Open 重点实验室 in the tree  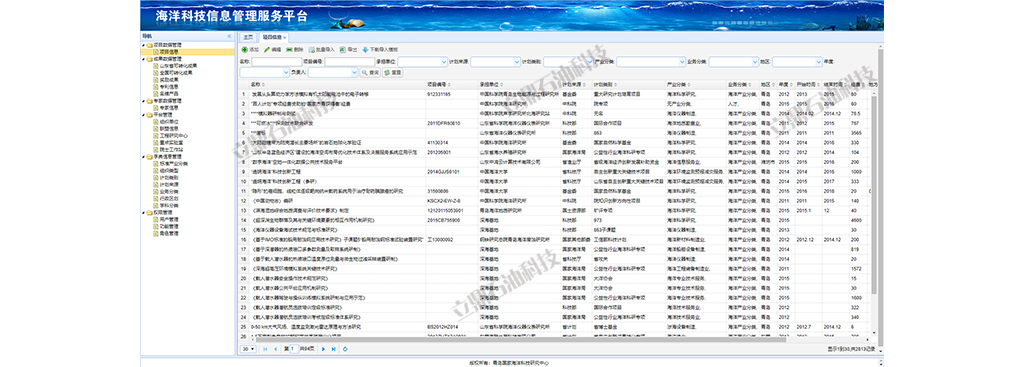click(x=170, y=142)
